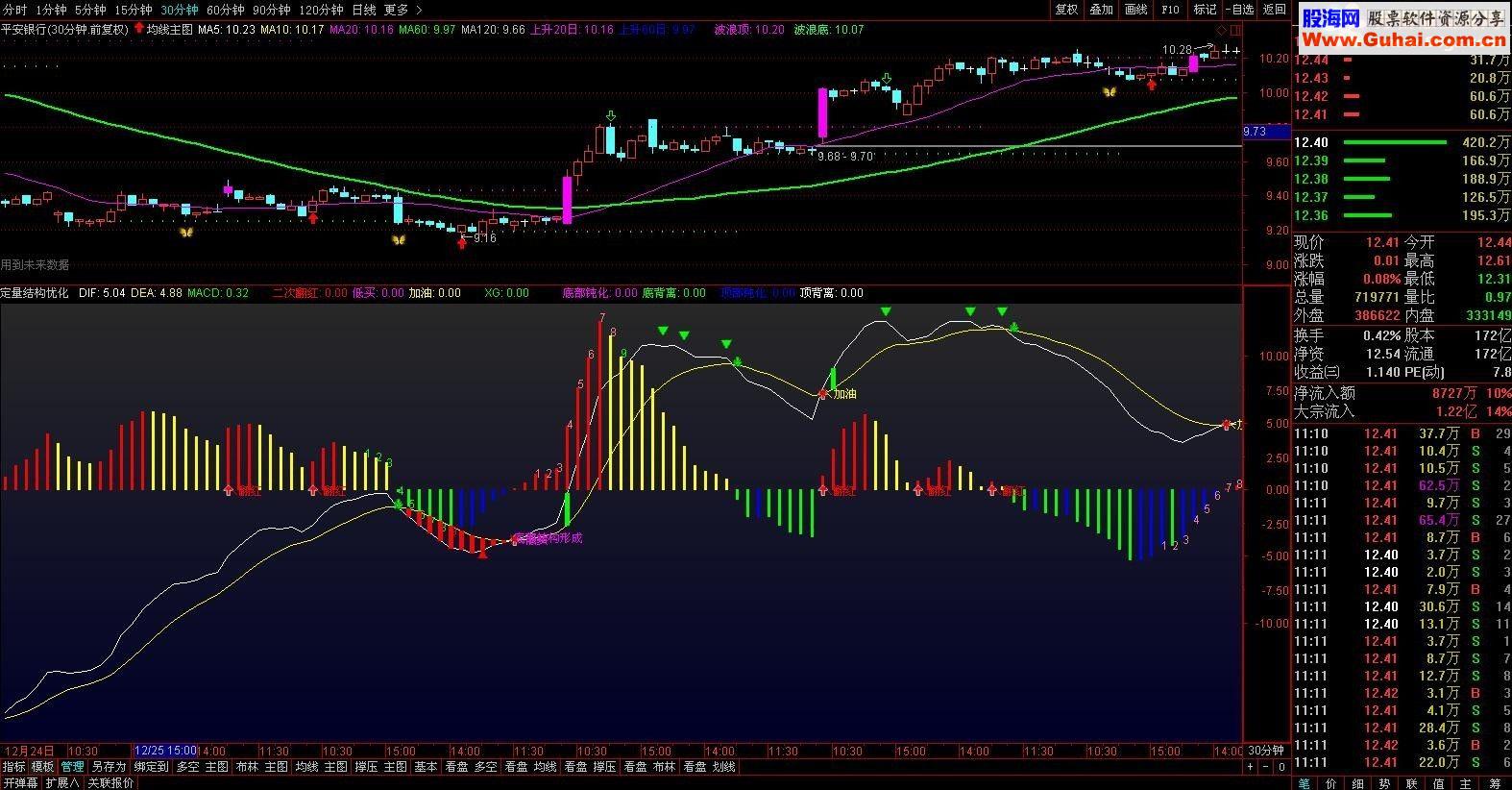Switch to the 势 trend tab
Viewport: 1512px width, 790px height.
point(1385,783)
